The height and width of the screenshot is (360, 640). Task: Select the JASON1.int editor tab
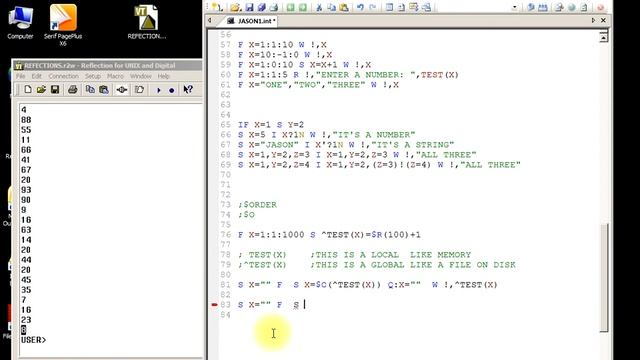coord(251,20)
